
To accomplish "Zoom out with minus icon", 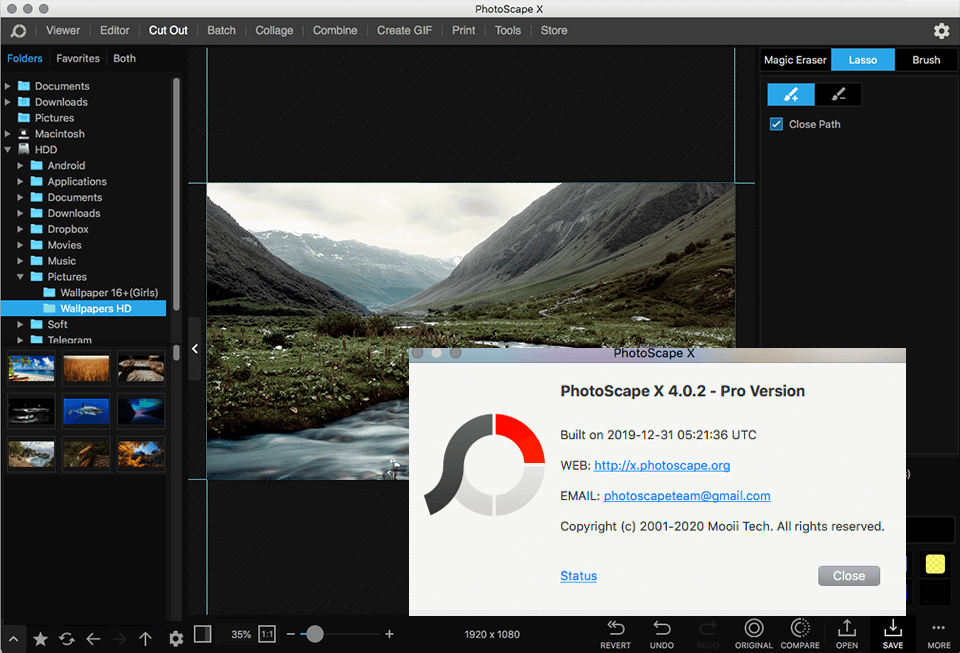I will click(x=291, y=634).
